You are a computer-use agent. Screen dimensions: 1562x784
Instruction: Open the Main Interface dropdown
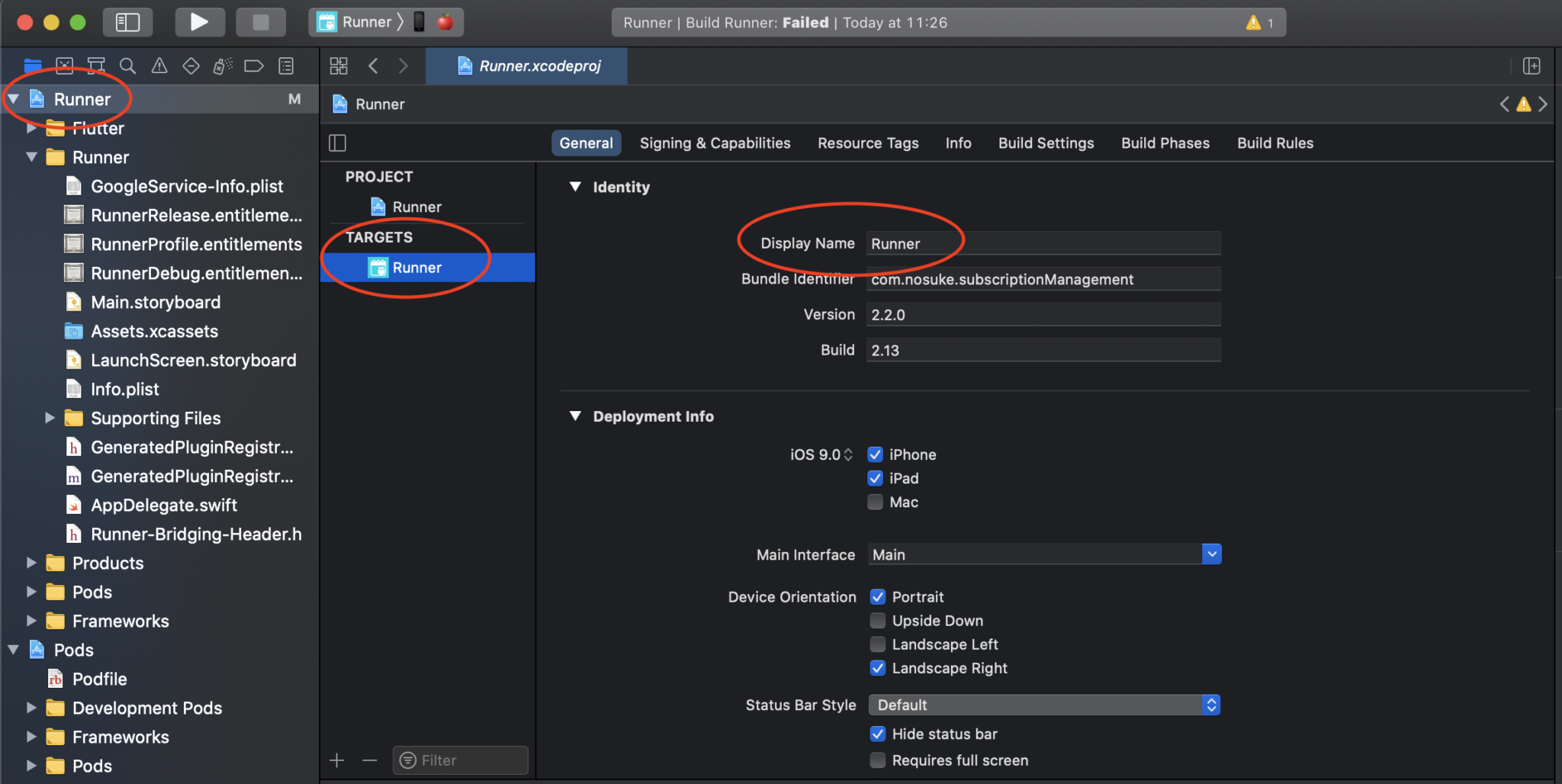[x=1211, y=554]
